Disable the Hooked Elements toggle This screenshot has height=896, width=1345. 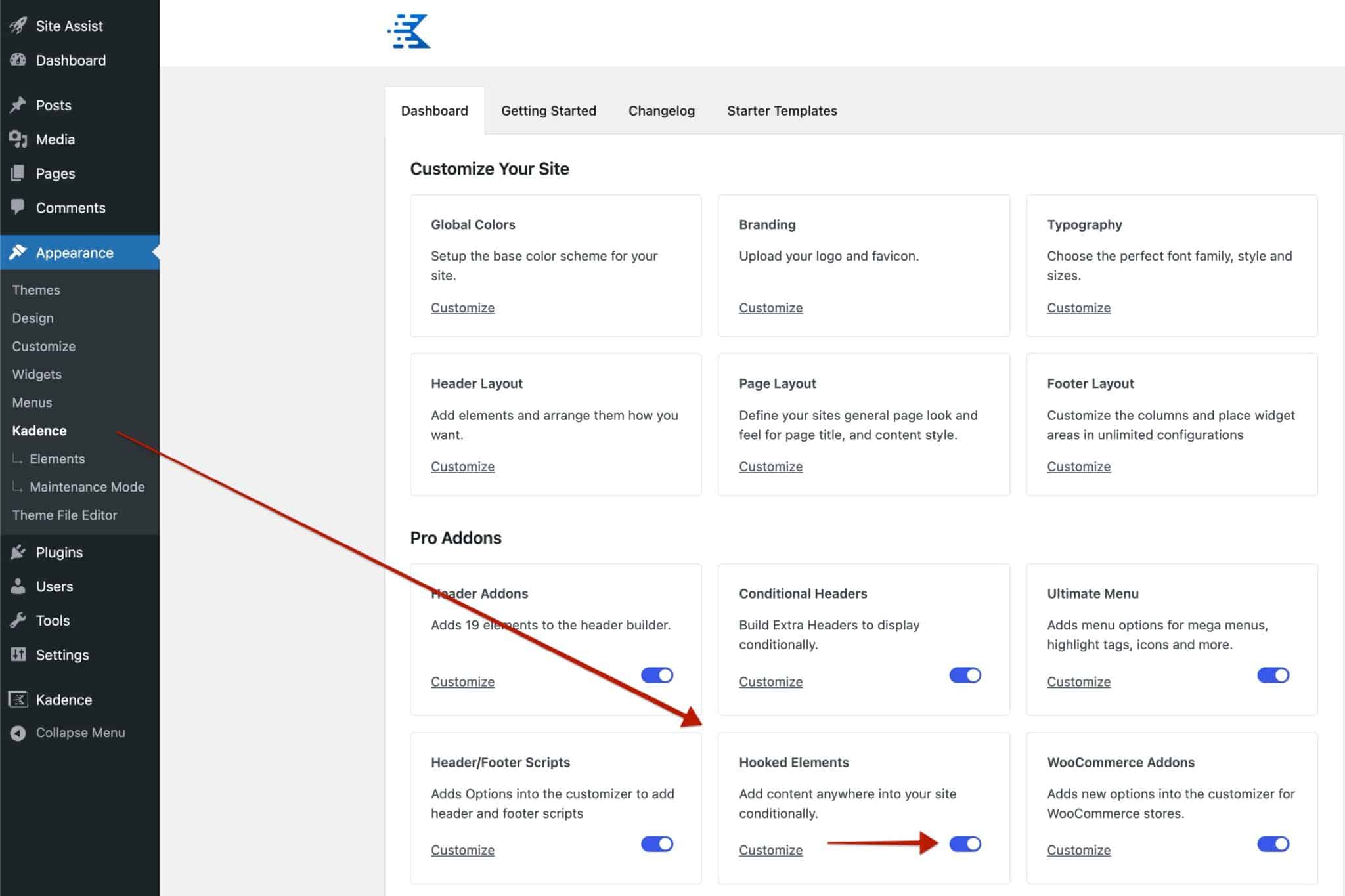point(965,844)
